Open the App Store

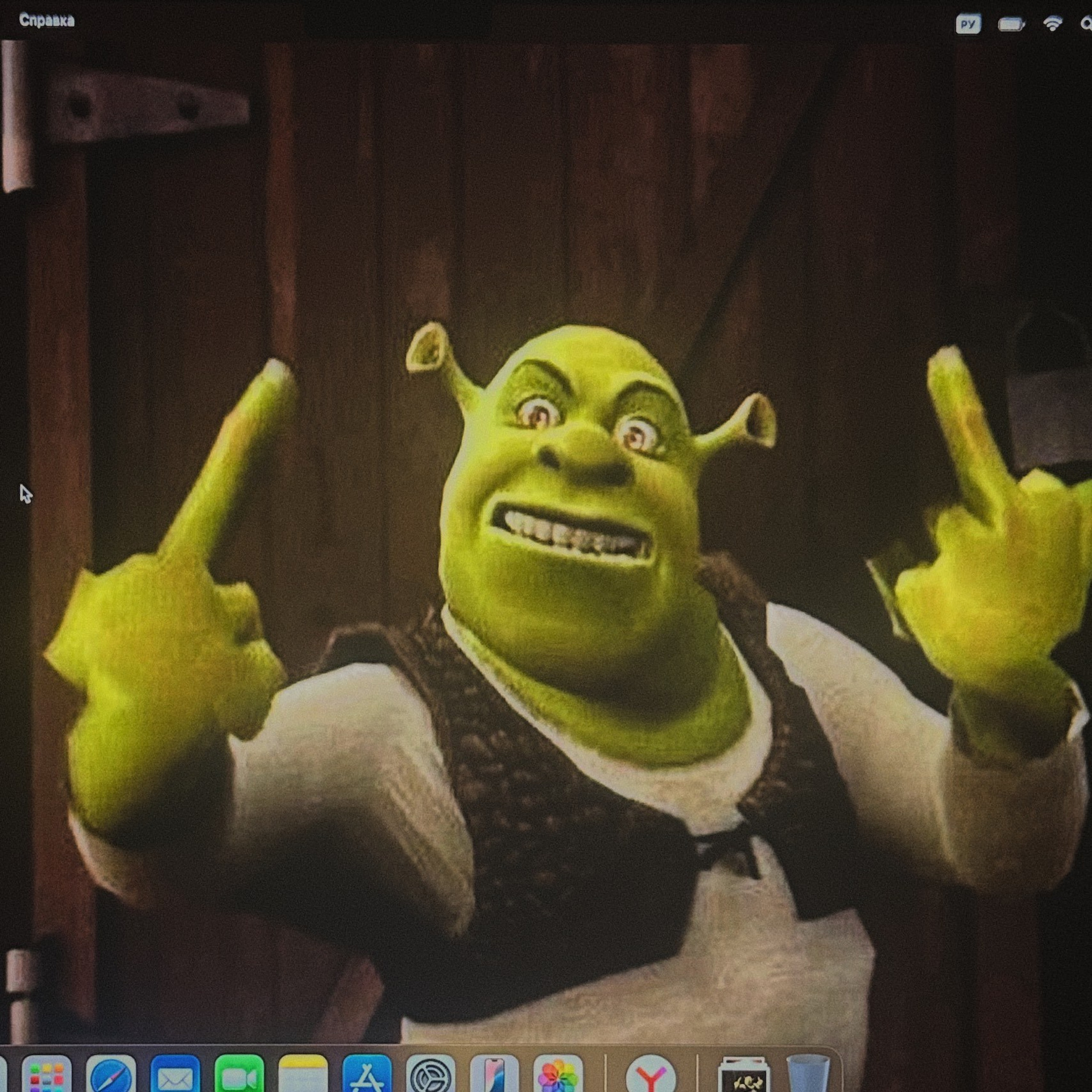(x=367, y=1075)
